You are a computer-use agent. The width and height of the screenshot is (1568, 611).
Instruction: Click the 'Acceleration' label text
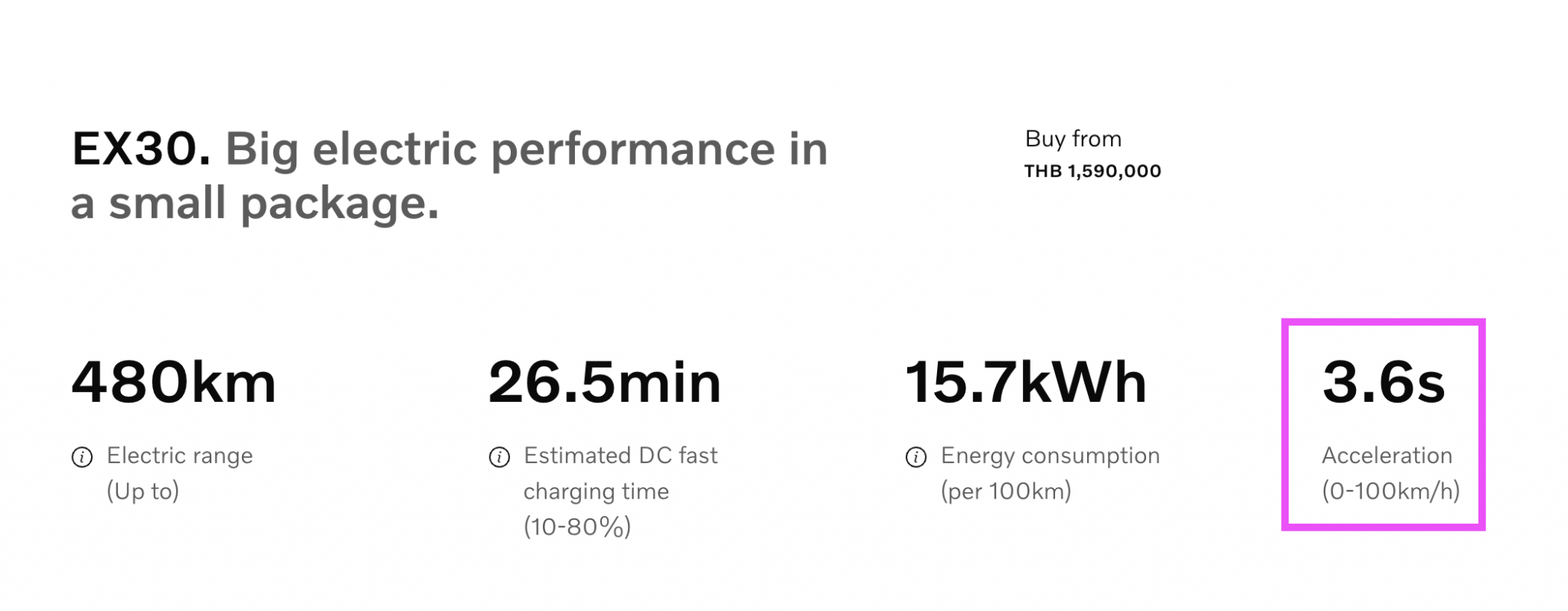coord(1387,456)
